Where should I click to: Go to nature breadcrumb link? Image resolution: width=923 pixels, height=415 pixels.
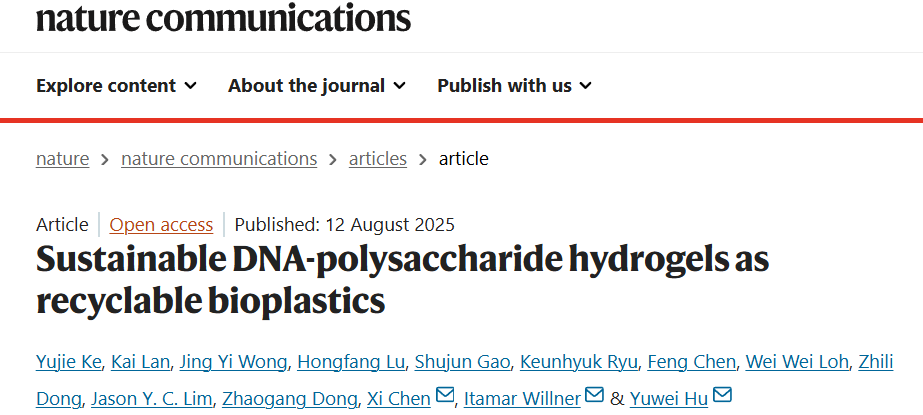coord(62,159)
